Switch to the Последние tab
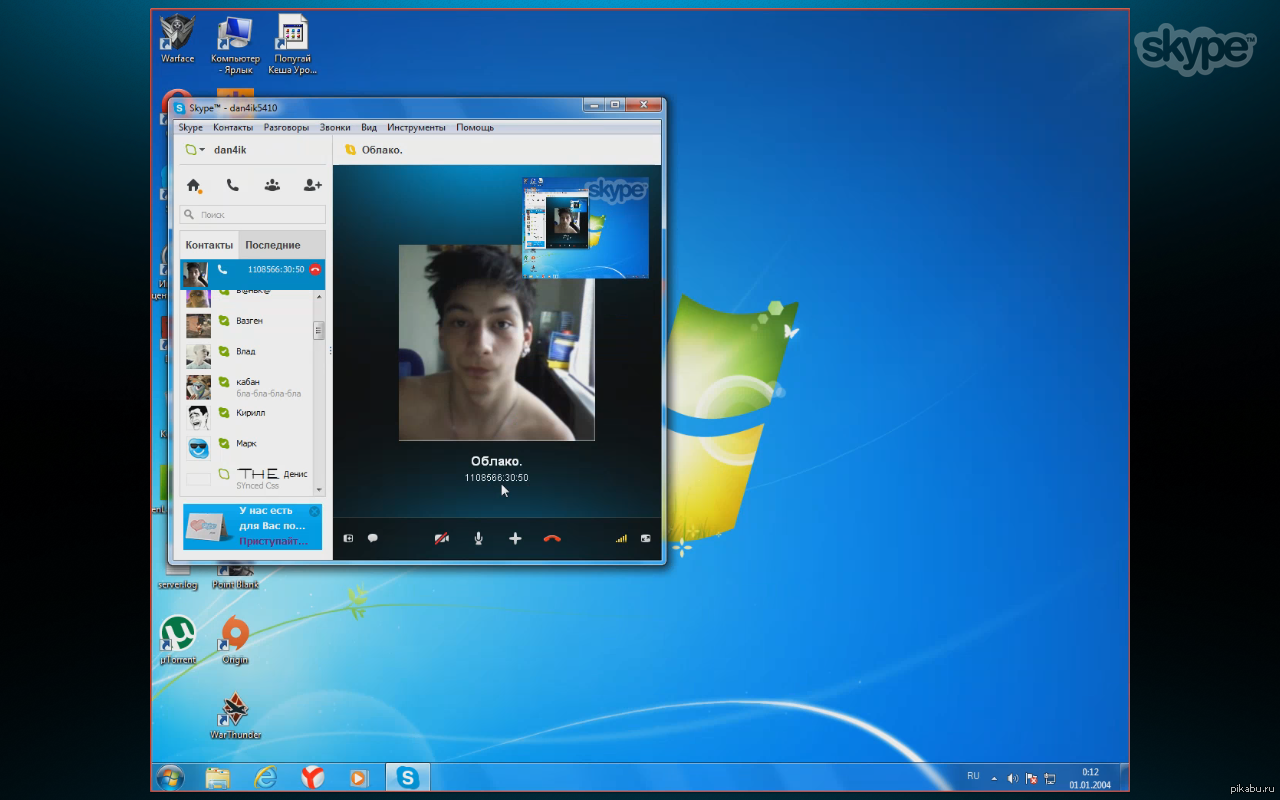1280x800 pixels. [x=273, y=245]
